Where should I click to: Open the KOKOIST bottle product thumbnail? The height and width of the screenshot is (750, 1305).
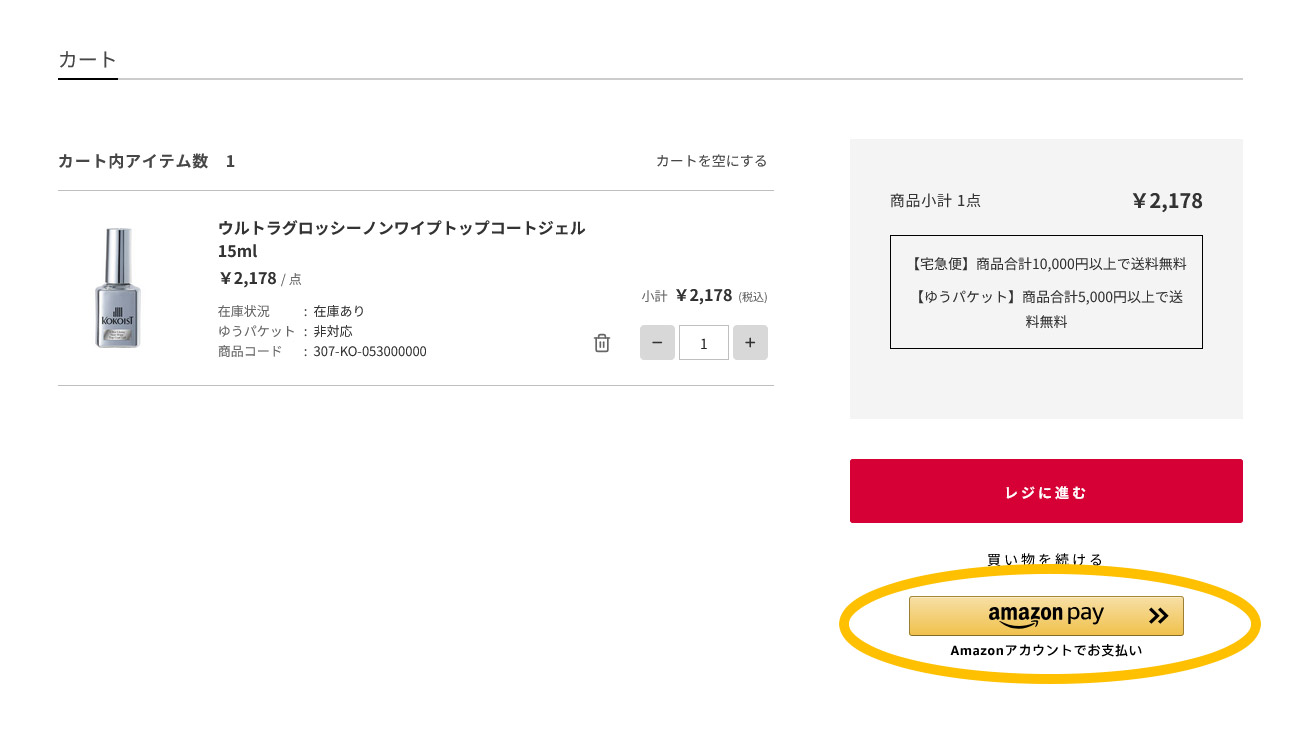119,288
